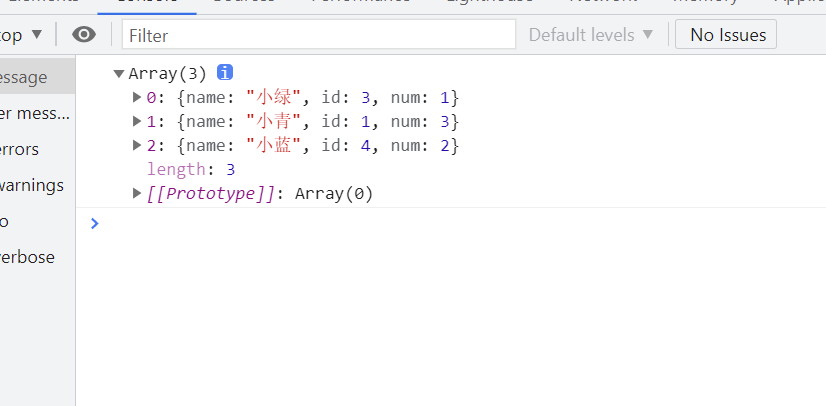The height and width of the screenshot is (406, 826).
Task: Expand the [[Prototype]] Array(0) entry
Action: click(138, 194)
